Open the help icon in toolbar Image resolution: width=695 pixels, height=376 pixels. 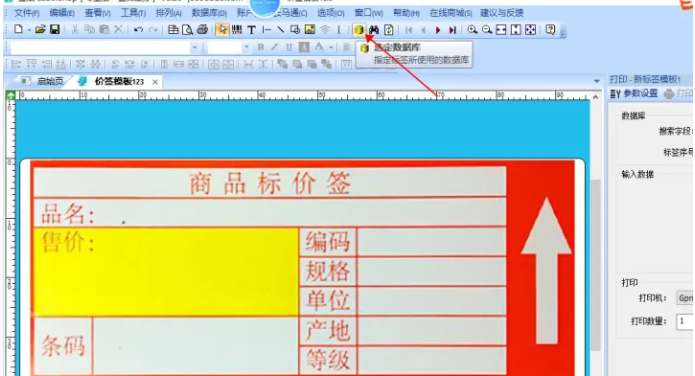pos(550,30)
